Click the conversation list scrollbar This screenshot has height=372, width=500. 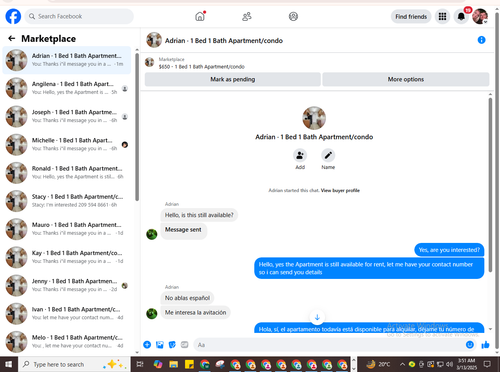coord(137,127)
